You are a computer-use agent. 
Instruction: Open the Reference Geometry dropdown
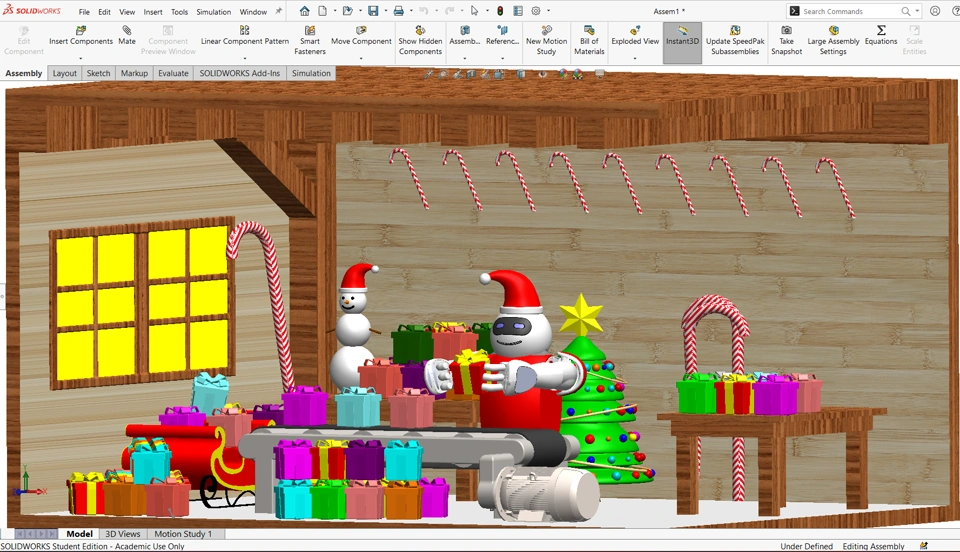tap(502, 58)
